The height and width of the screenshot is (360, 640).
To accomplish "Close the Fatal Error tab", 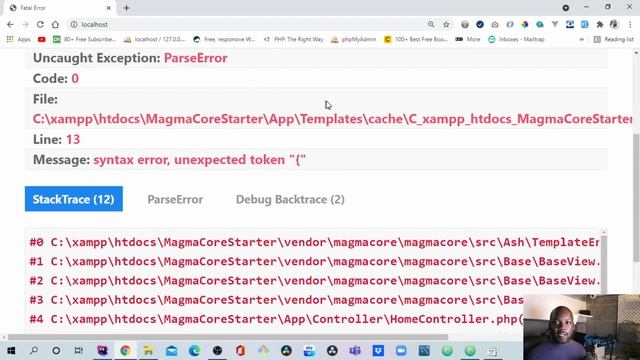I will tap(109, 8).
